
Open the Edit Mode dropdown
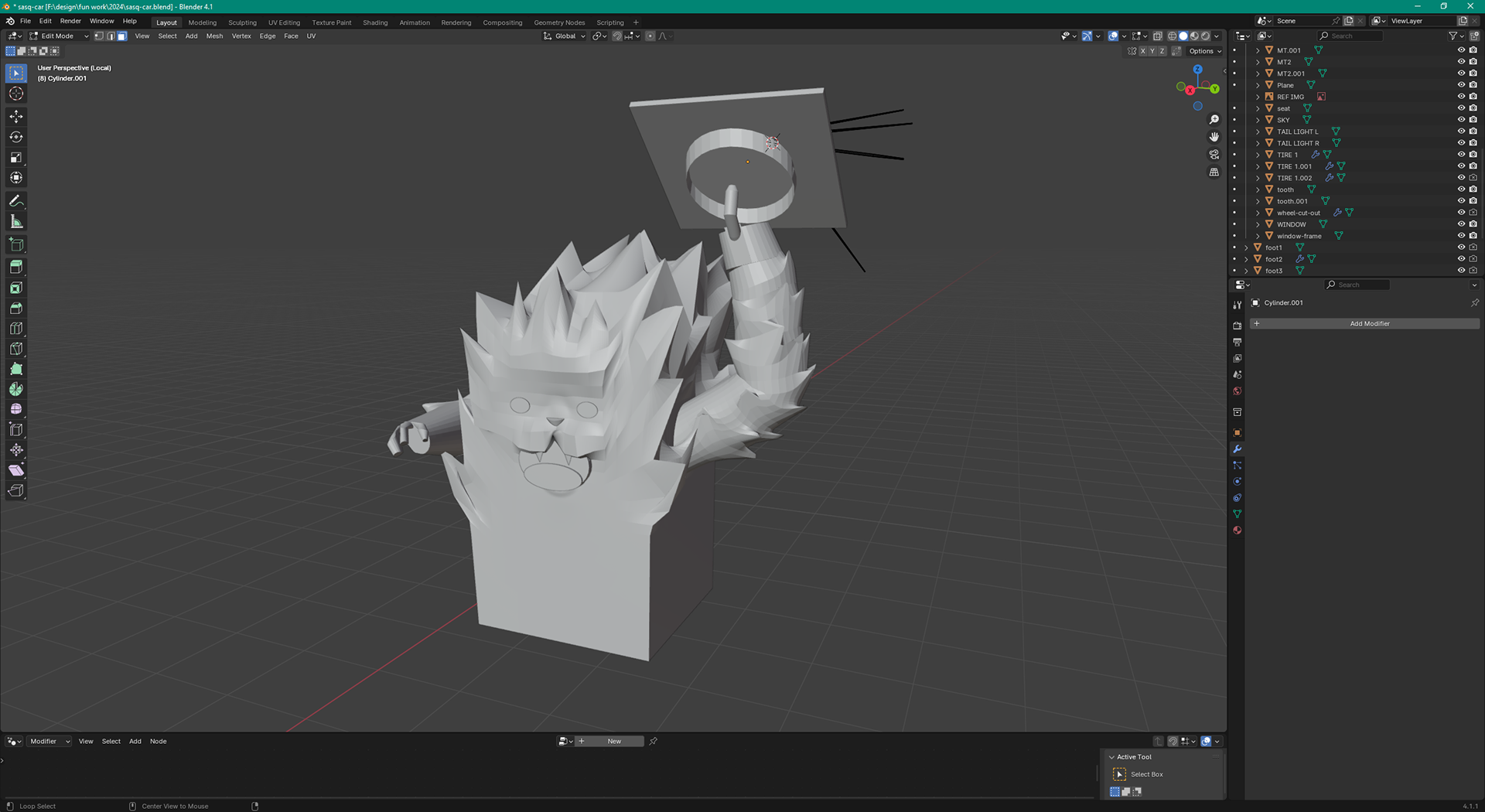(x=59, y=36)
